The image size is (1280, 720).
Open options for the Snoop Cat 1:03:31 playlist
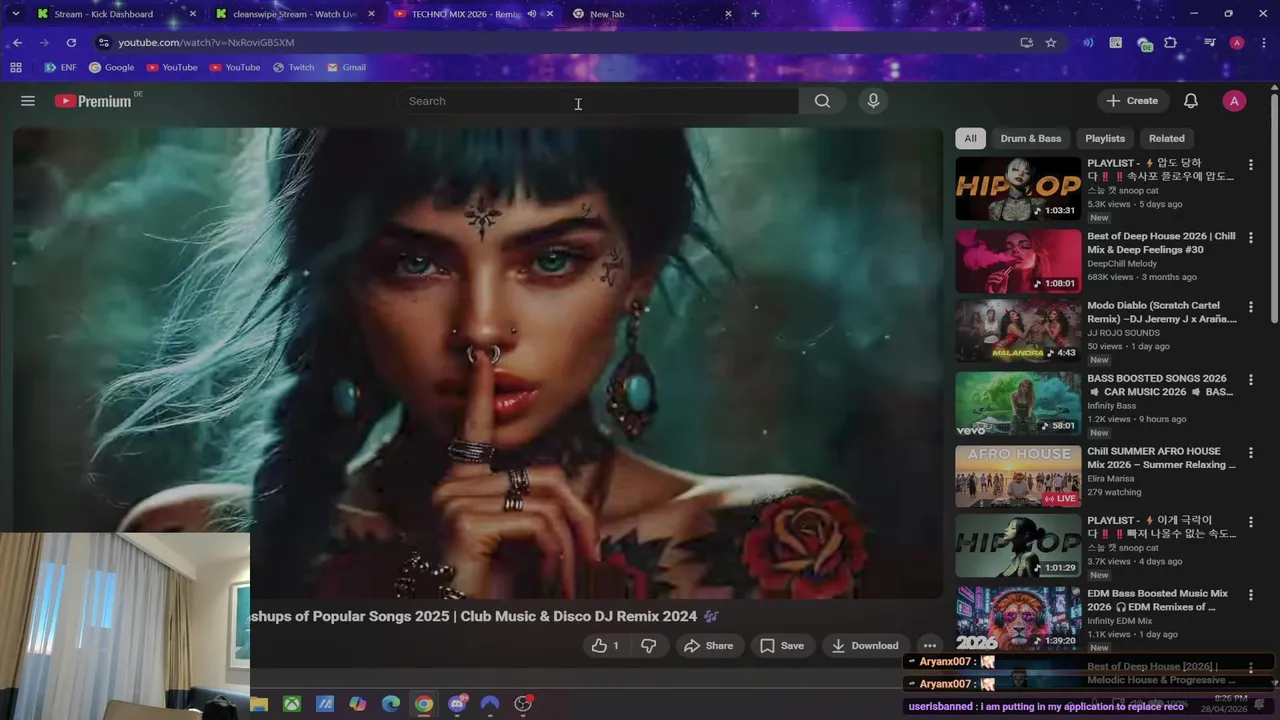tap(1250, 165)
